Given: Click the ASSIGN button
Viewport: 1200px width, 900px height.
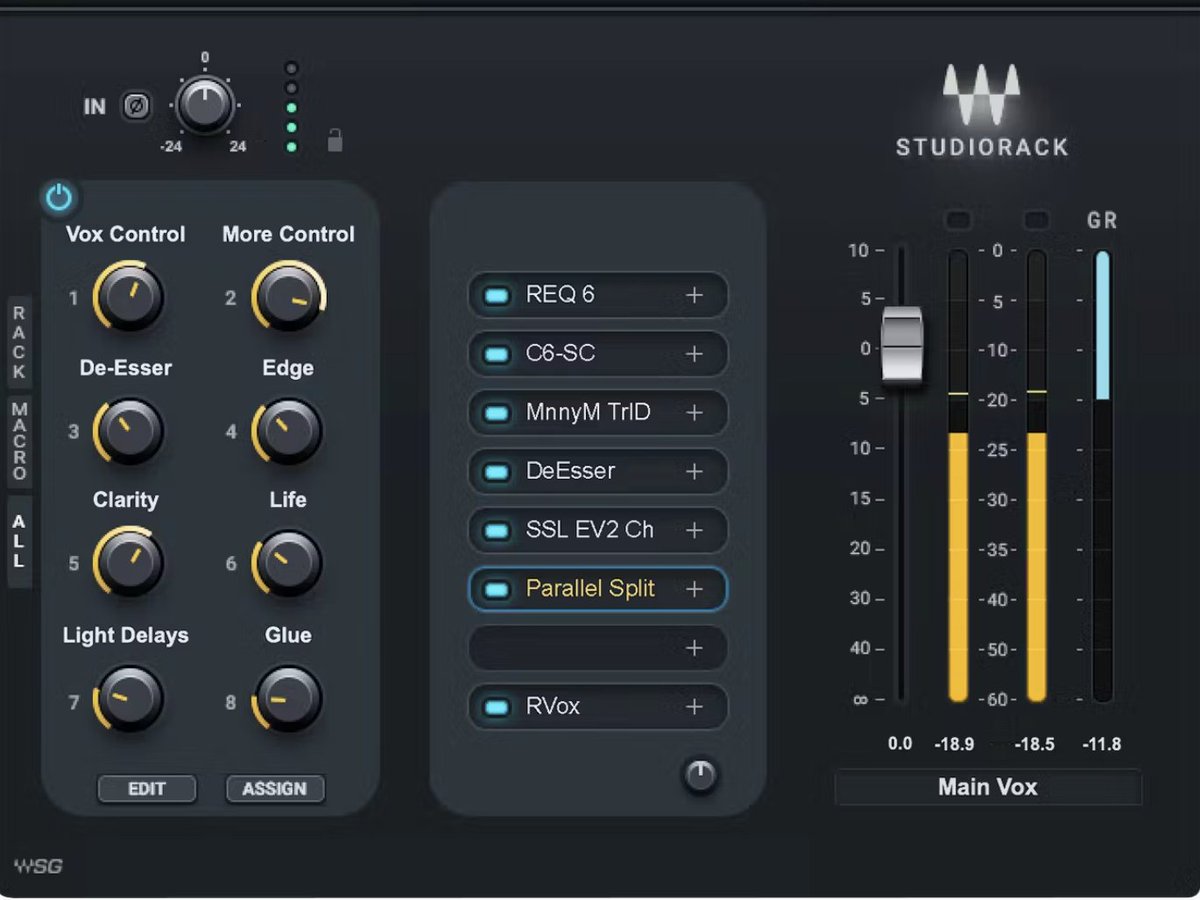Looking at the screenshot, I should point(275,788).
